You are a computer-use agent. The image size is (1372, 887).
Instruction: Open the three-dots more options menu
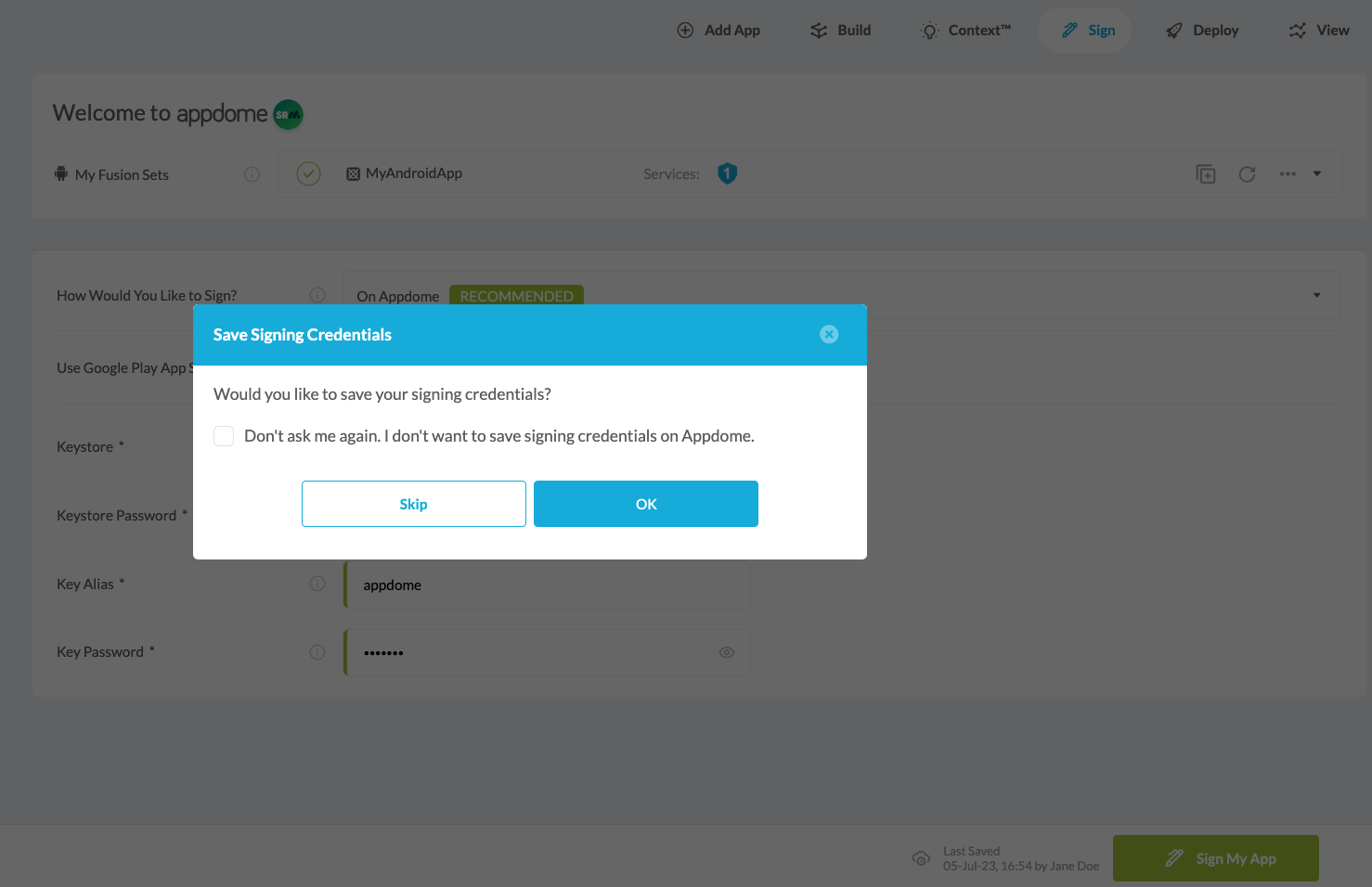[1288, 174]
